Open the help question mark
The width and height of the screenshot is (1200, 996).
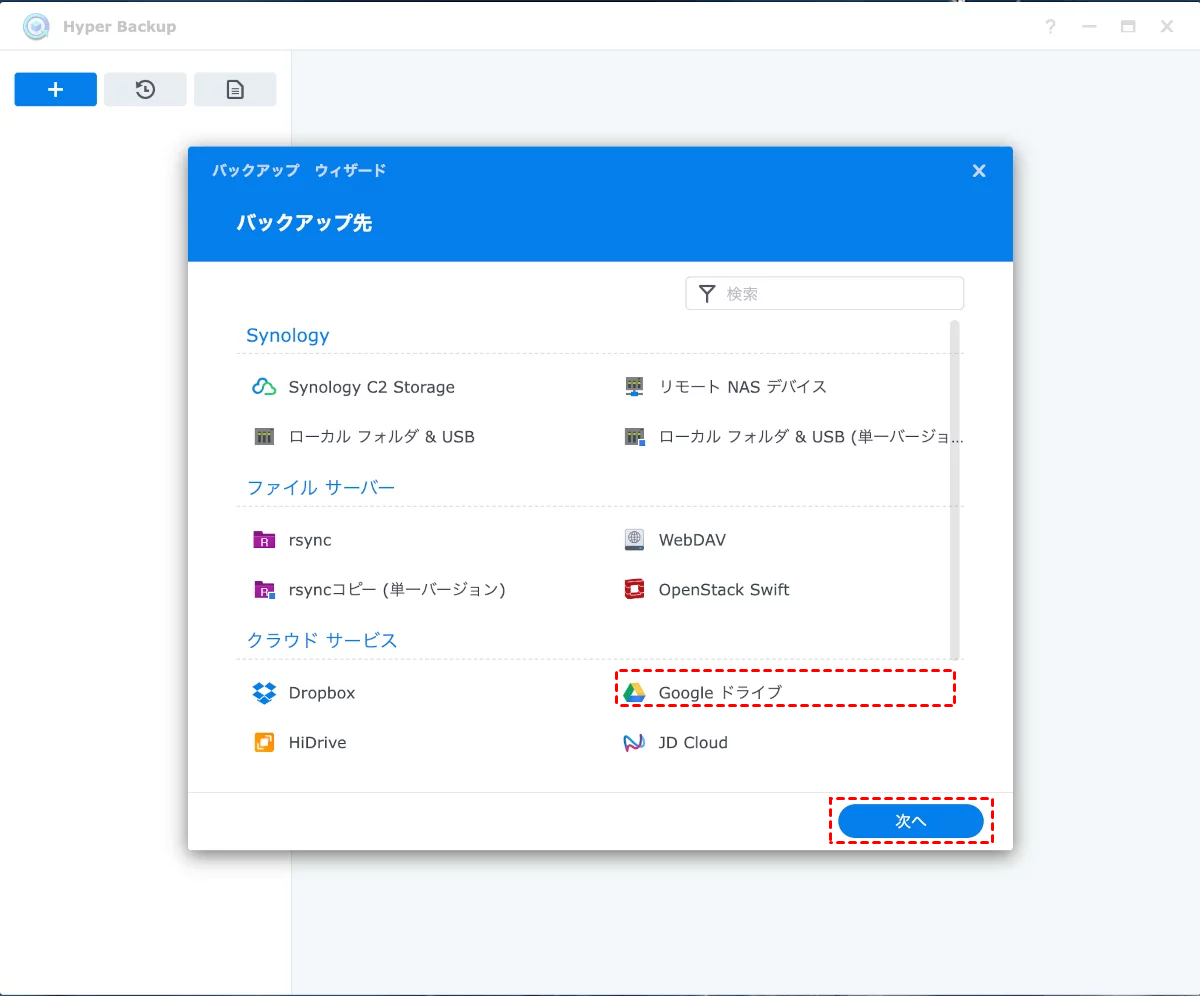pos(1050,27)
